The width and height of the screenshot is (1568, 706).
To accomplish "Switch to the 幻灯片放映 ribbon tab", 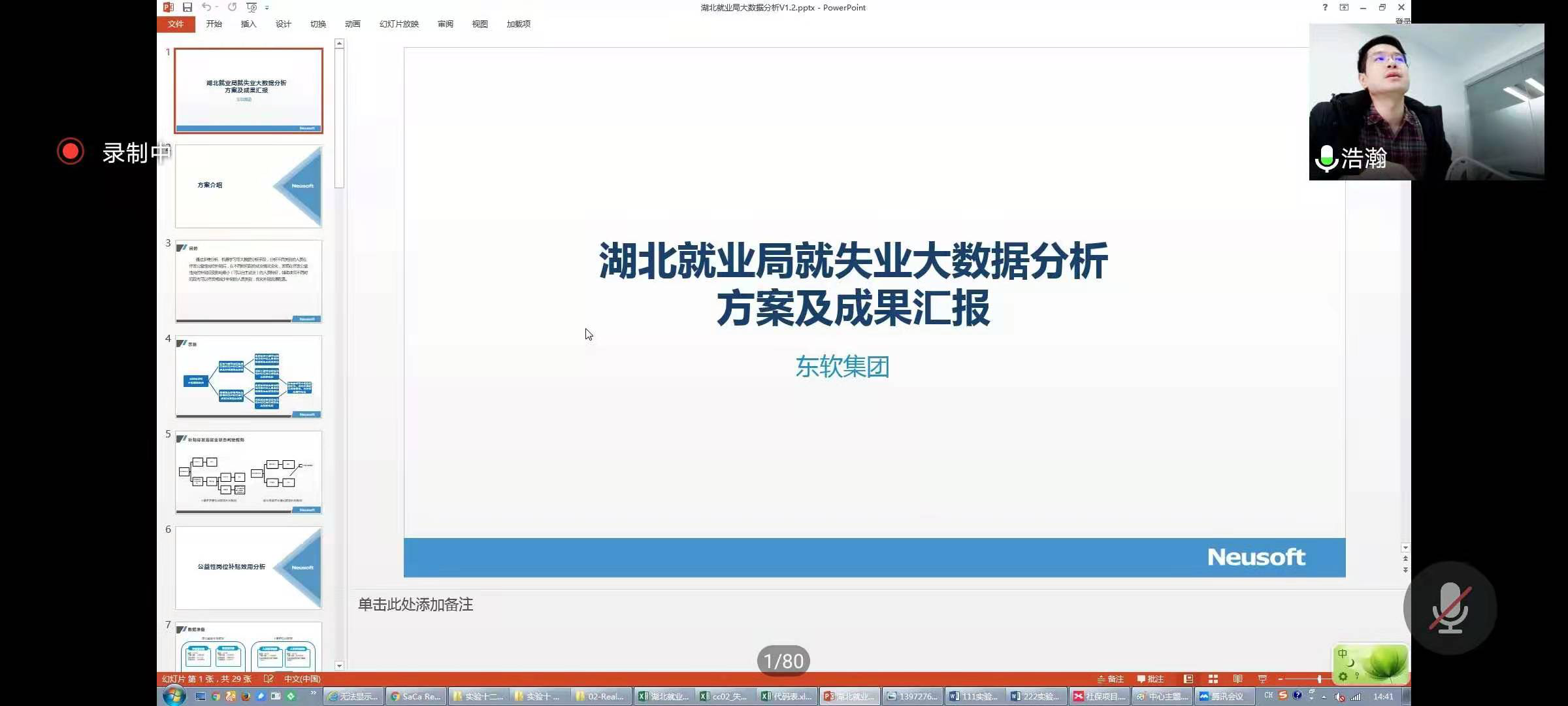I will [399, 24].
